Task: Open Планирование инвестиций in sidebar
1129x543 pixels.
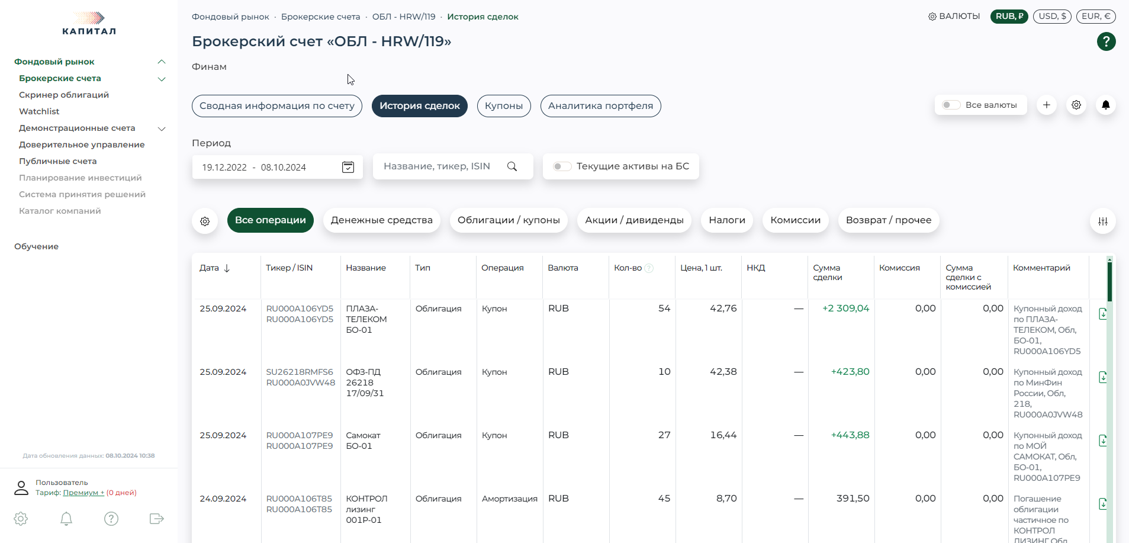Action: (x=80, y=178)
